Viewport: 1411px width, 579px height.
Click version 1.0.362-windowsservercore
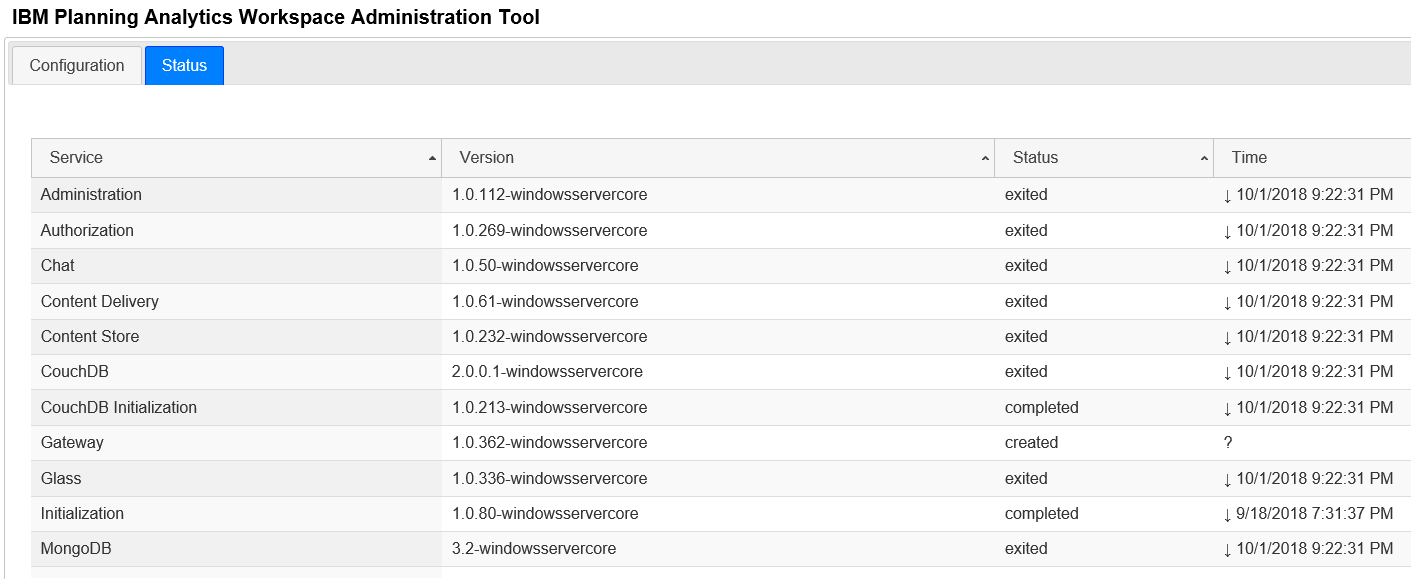(549, 443)
